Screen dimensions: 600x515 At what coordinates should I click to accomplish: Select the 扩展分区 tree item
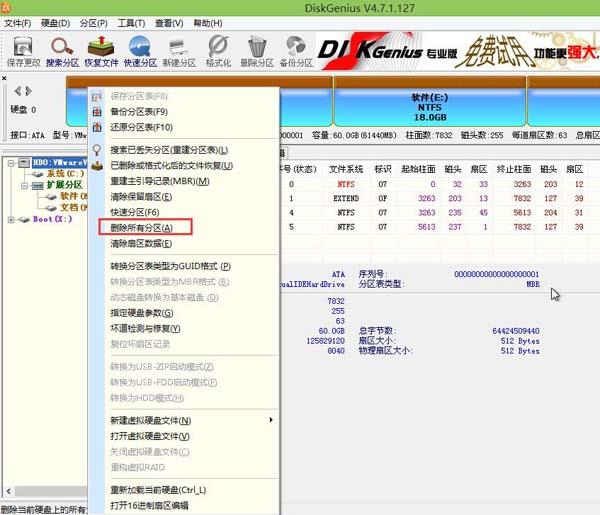[x=65, y=185]
